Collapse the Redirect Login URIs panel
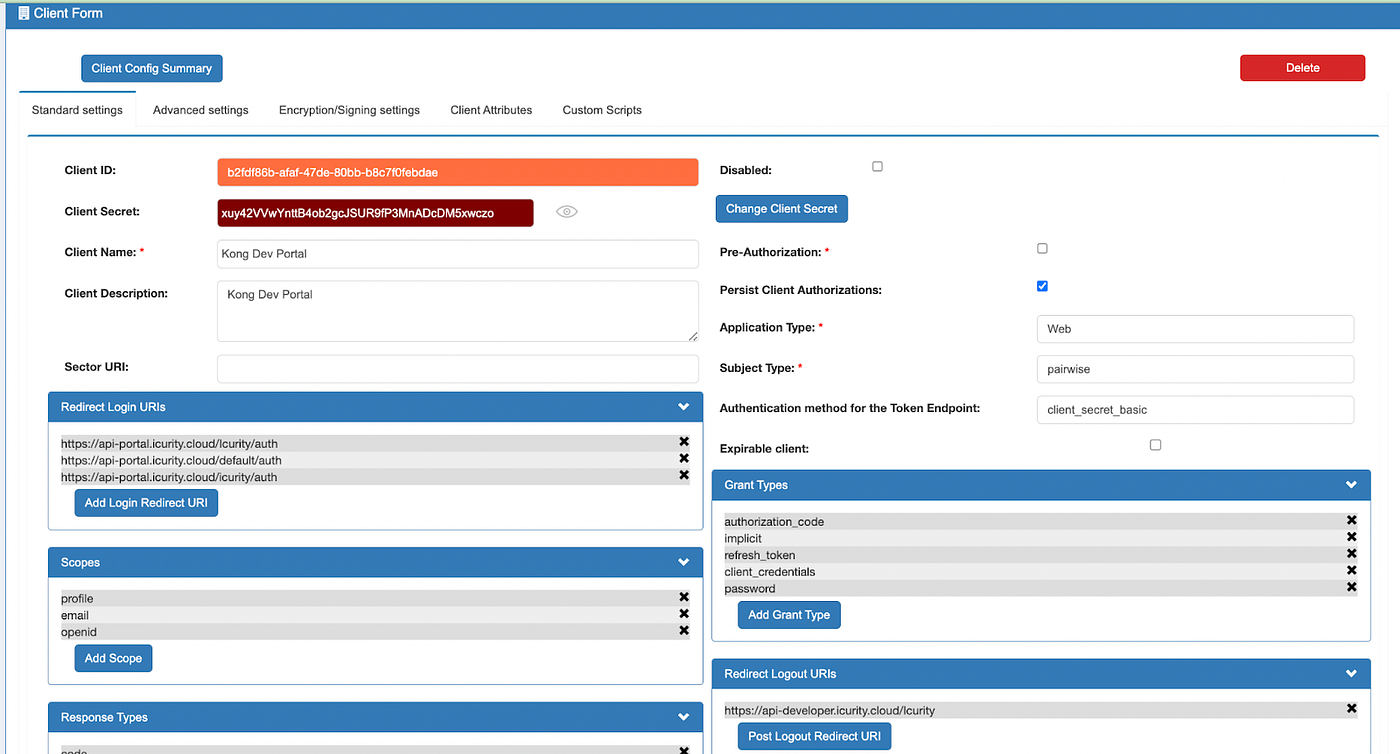This screenshot has width=1400, height=754. click(684, 407)
